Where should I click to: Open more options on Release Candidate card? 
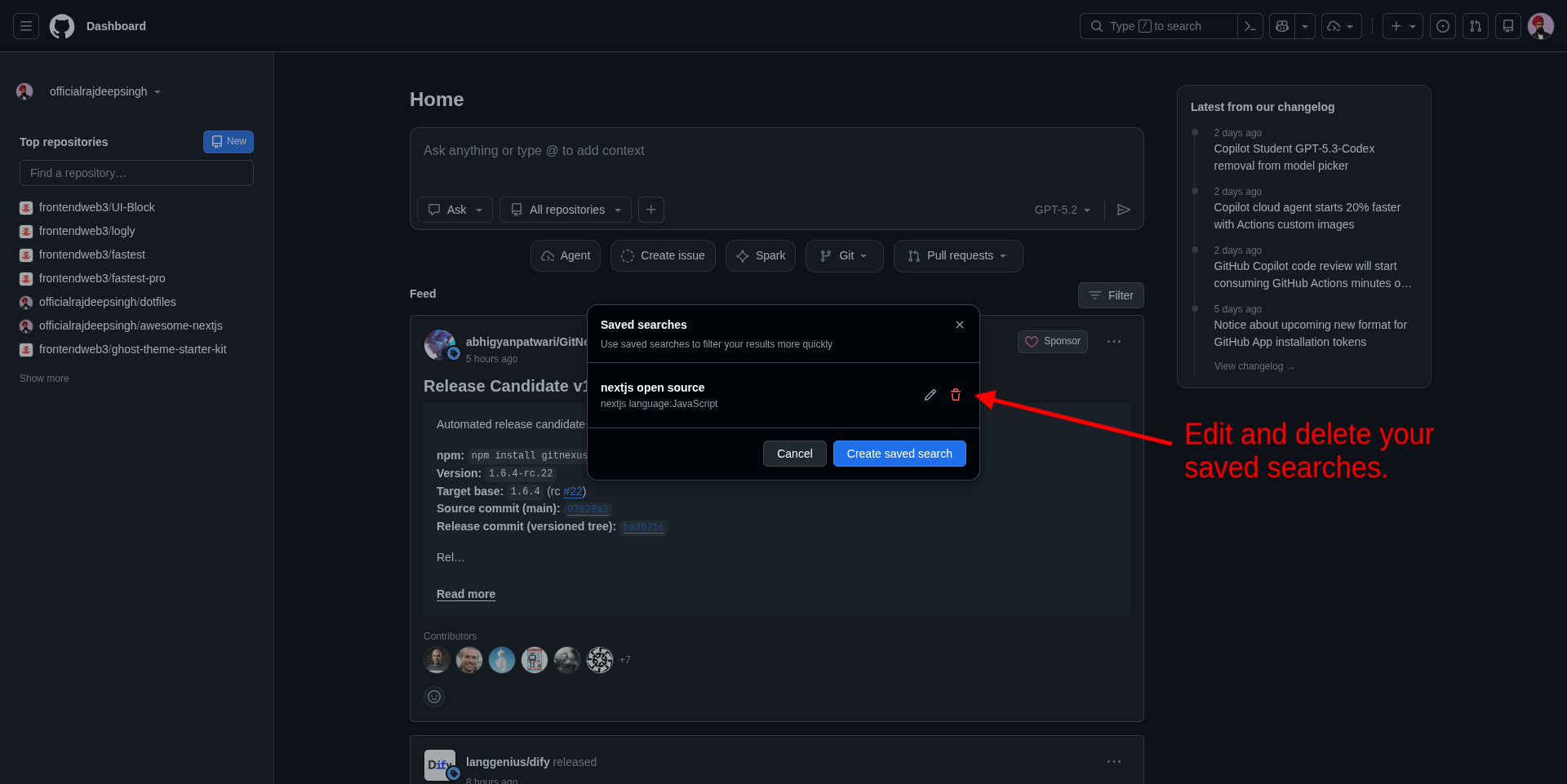click(x=1114, y=341)
